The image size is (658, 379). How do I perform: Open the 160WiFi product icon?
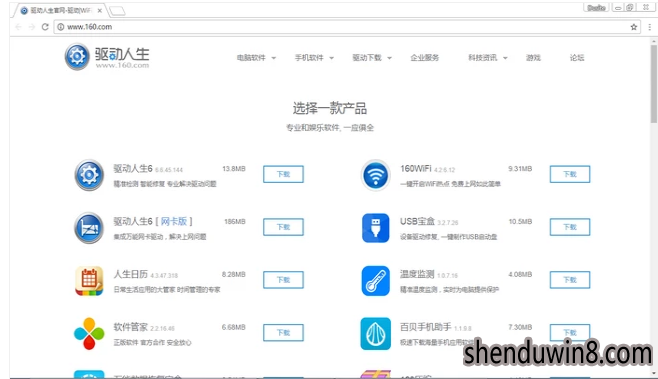pyautogui.click(x=376, y=175)
